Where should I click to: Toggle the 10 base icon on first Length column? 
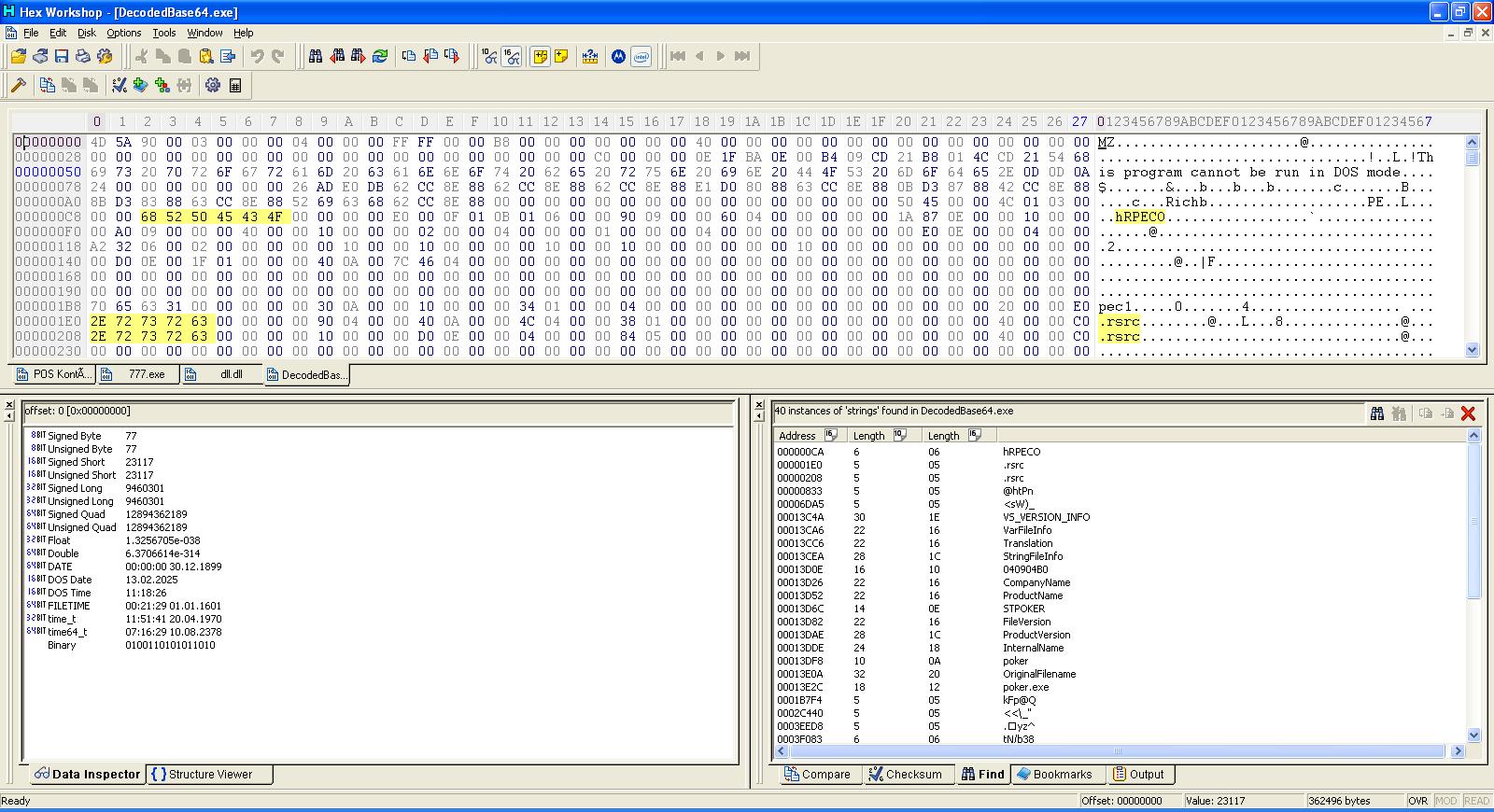tap(900, 435)
